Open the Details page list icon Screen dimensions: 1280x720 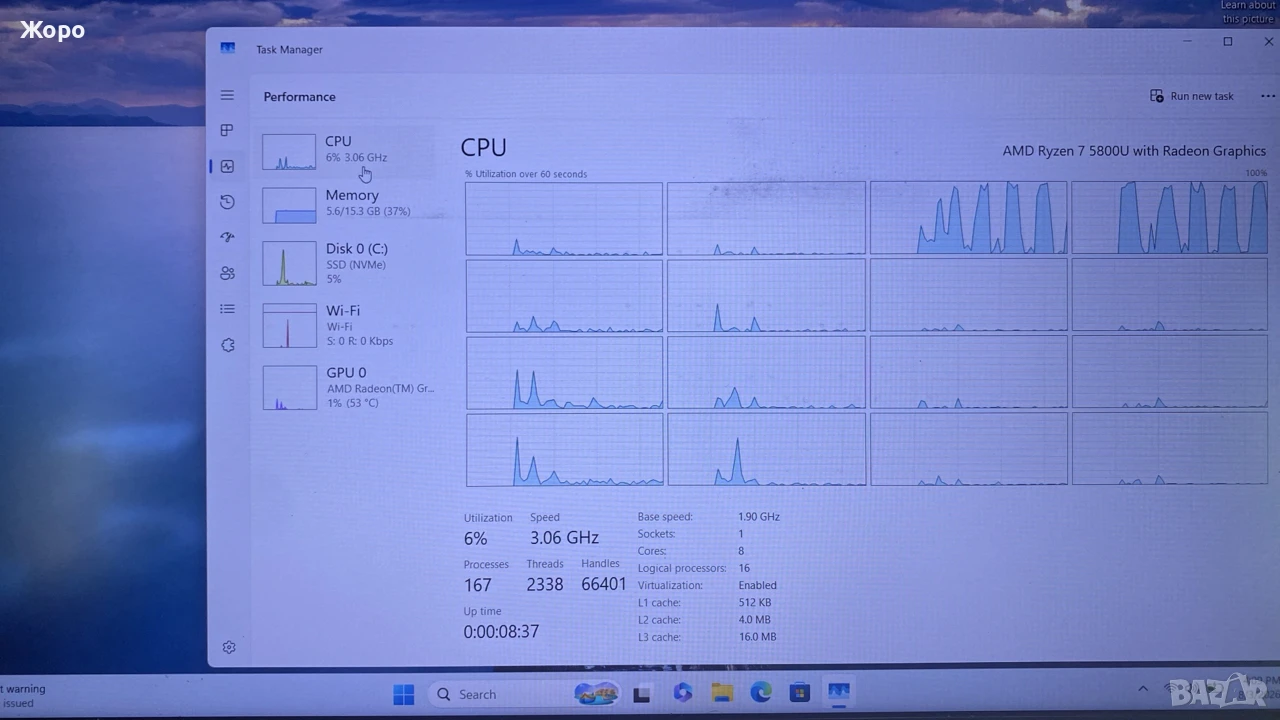click(227, 309)
